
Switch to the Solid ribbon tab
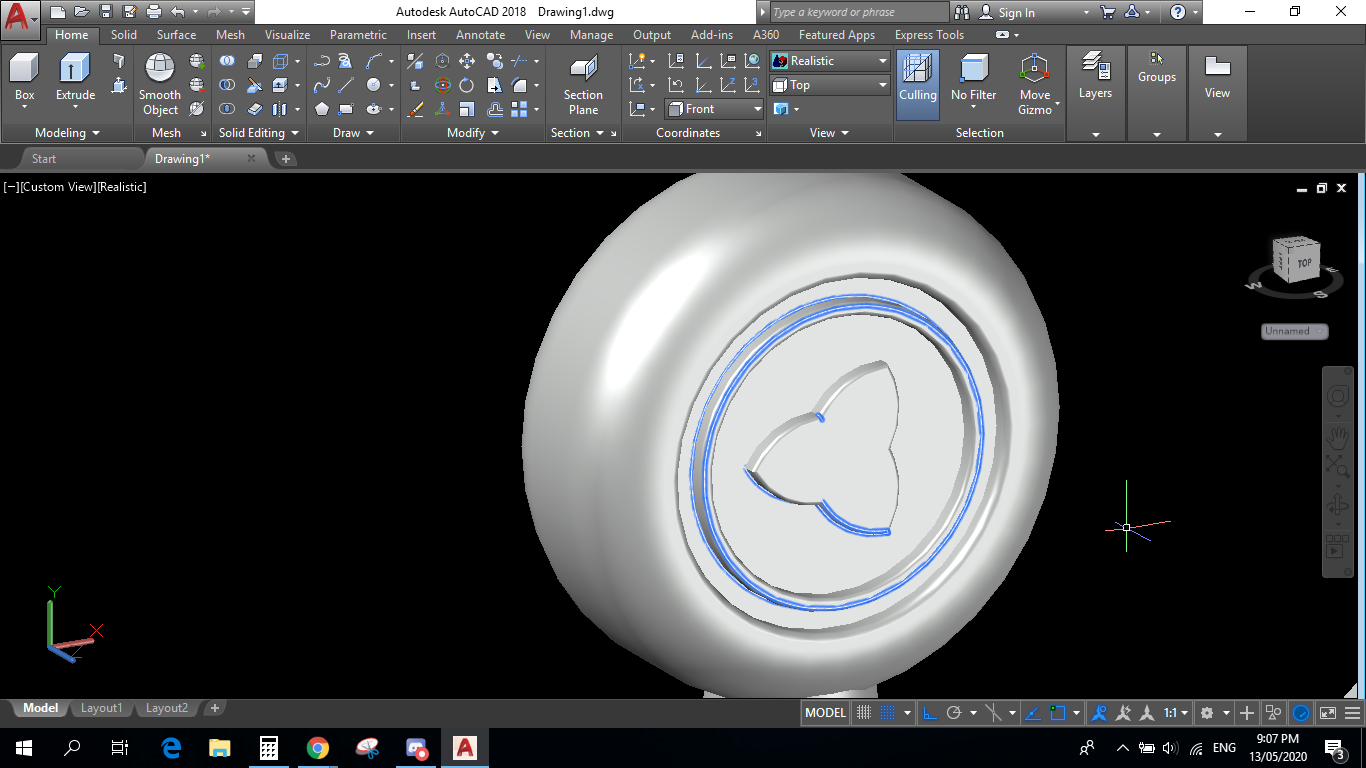point(124,35)
